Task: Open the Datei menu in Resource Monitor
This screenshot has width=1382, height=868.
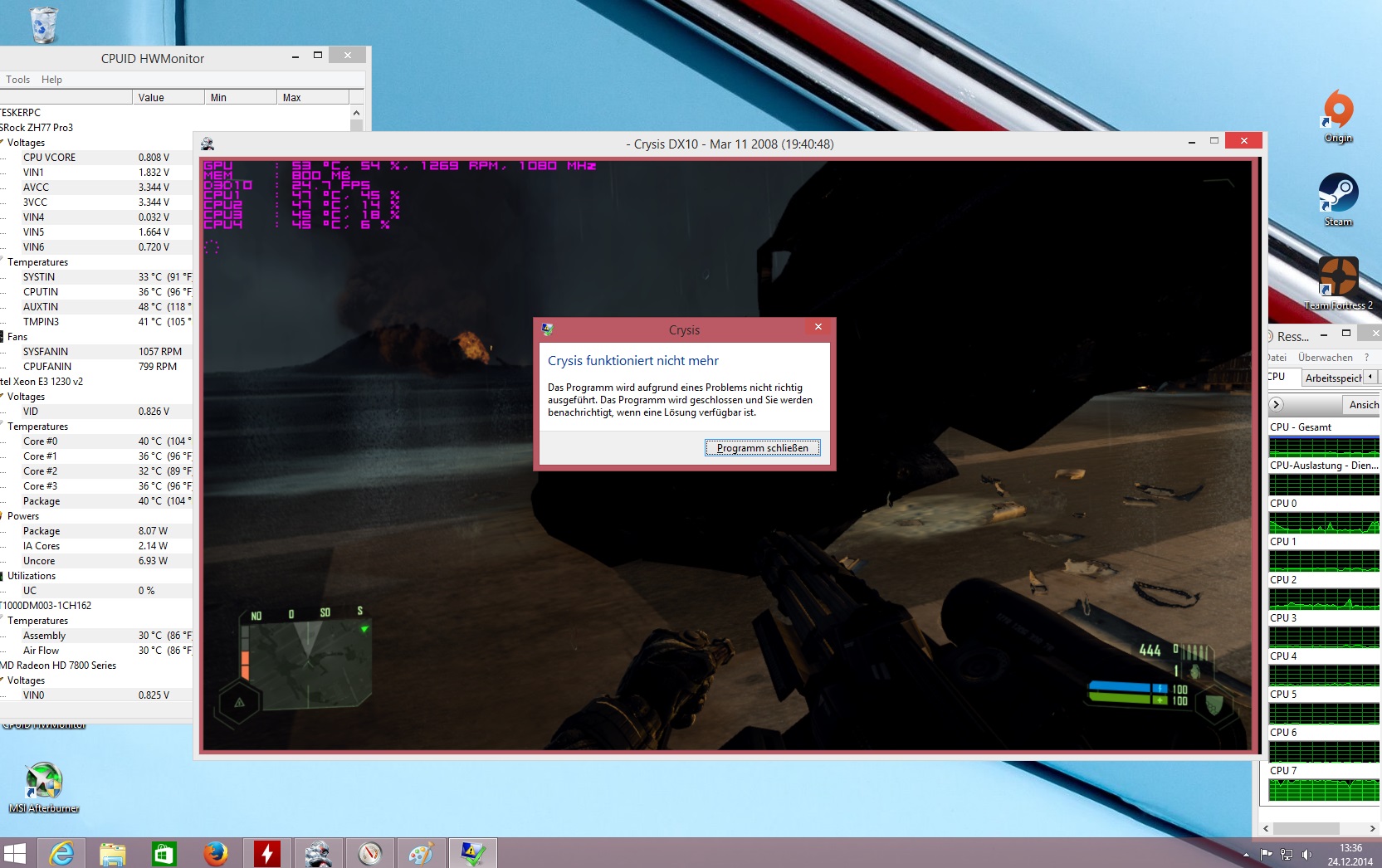Action: tap(1277, 358)
